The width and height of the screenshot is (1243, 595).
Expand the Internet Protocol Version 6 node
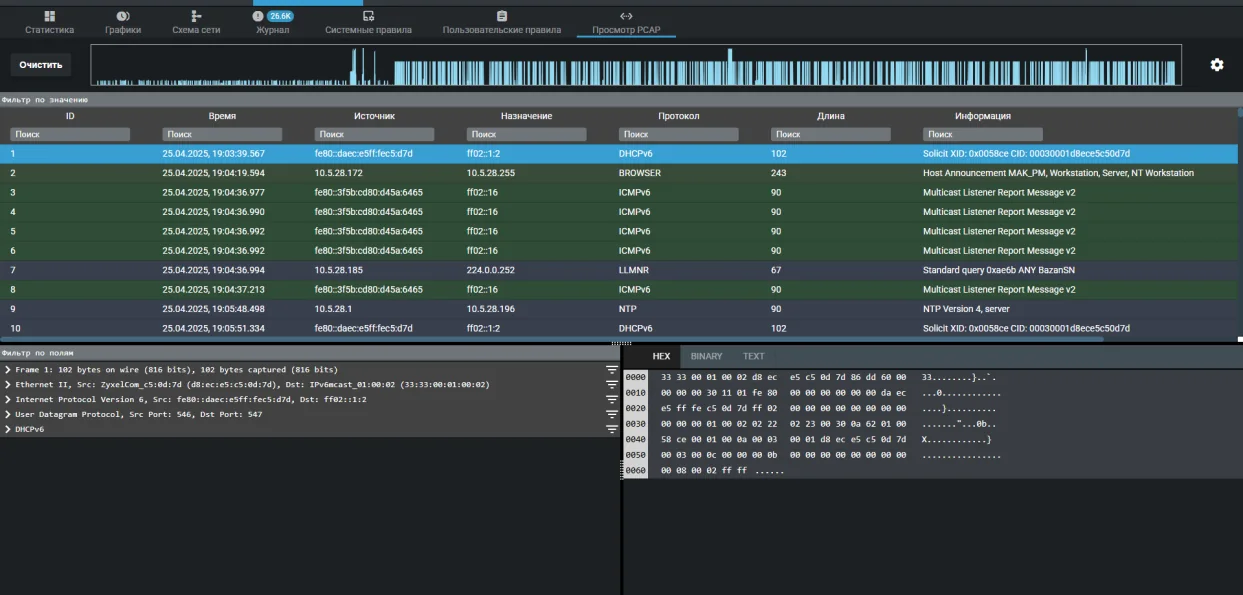click(x=8, y=400)
